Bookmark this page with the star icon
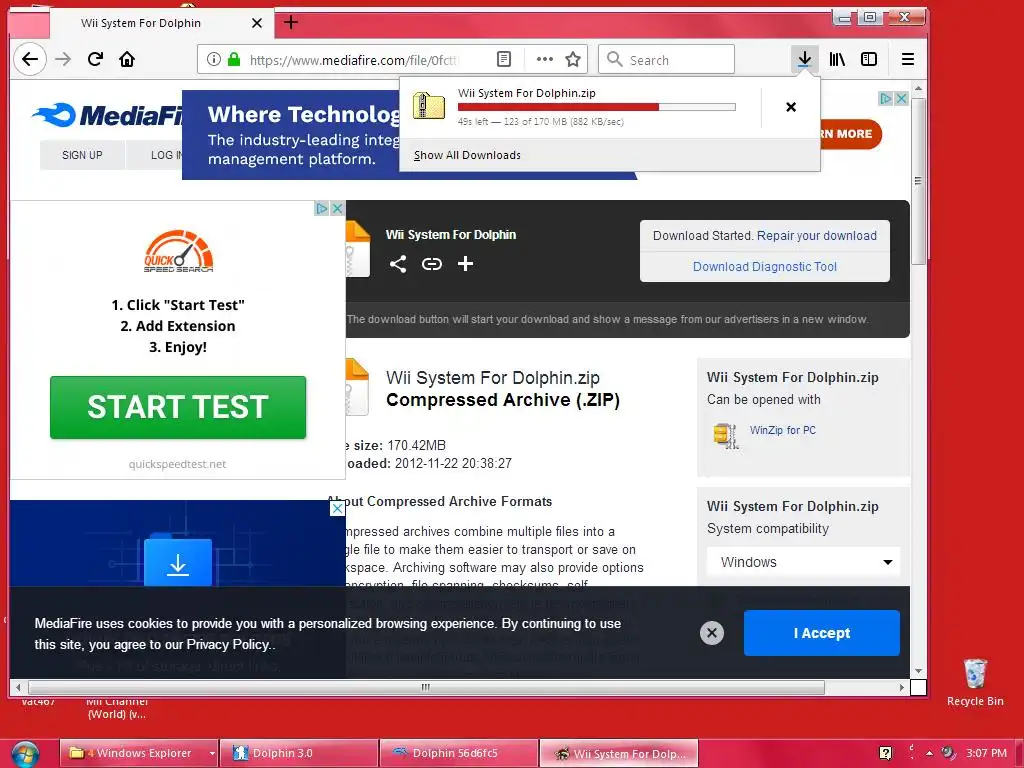 573,59
